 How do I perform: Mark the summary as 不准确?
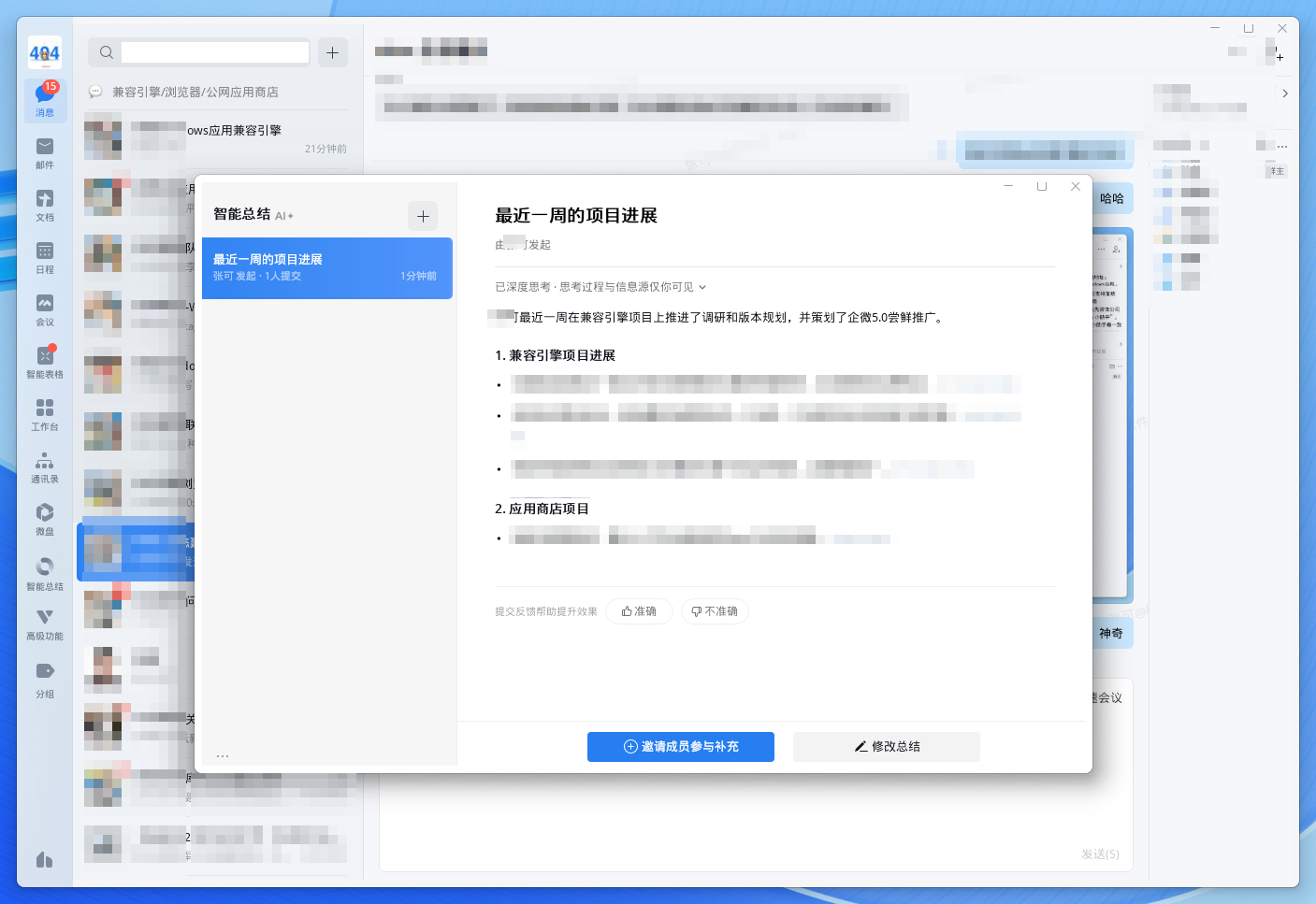(x=715, y=611)
